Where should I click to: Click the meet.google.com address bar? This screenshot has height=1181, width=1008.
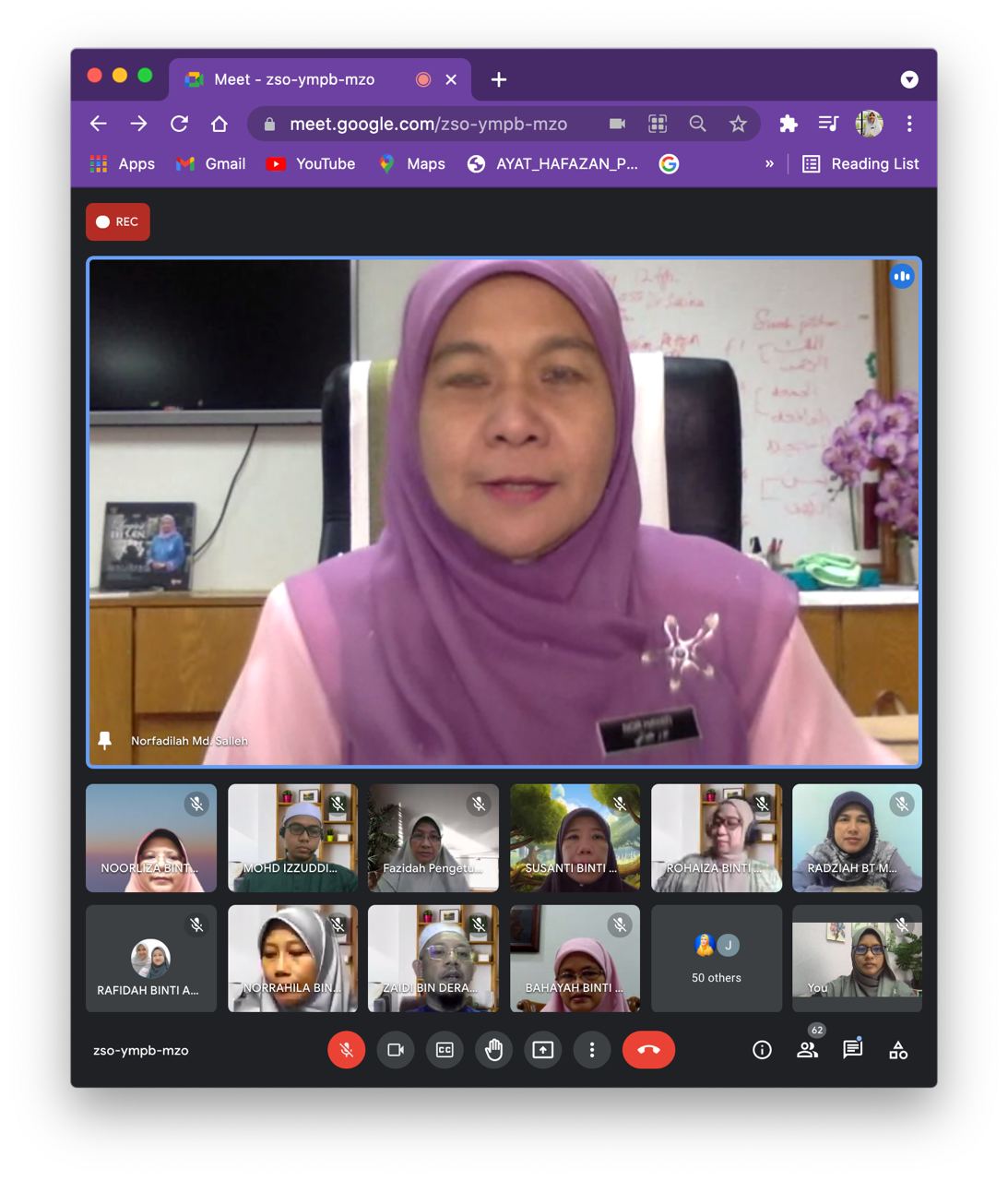pyautogui.click(x=429, y=124)
